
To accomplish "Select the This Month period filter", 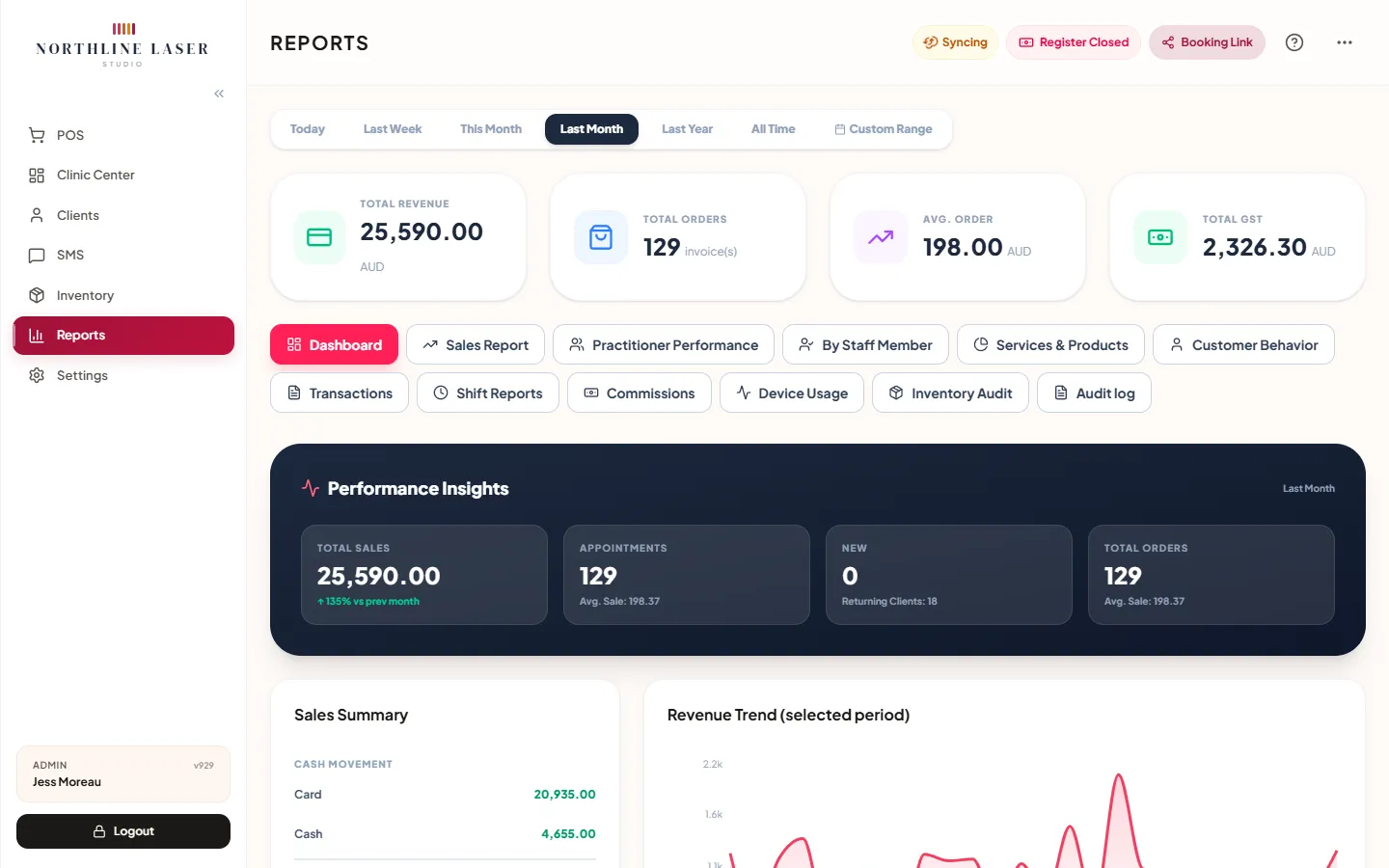I will coord(491,129).
